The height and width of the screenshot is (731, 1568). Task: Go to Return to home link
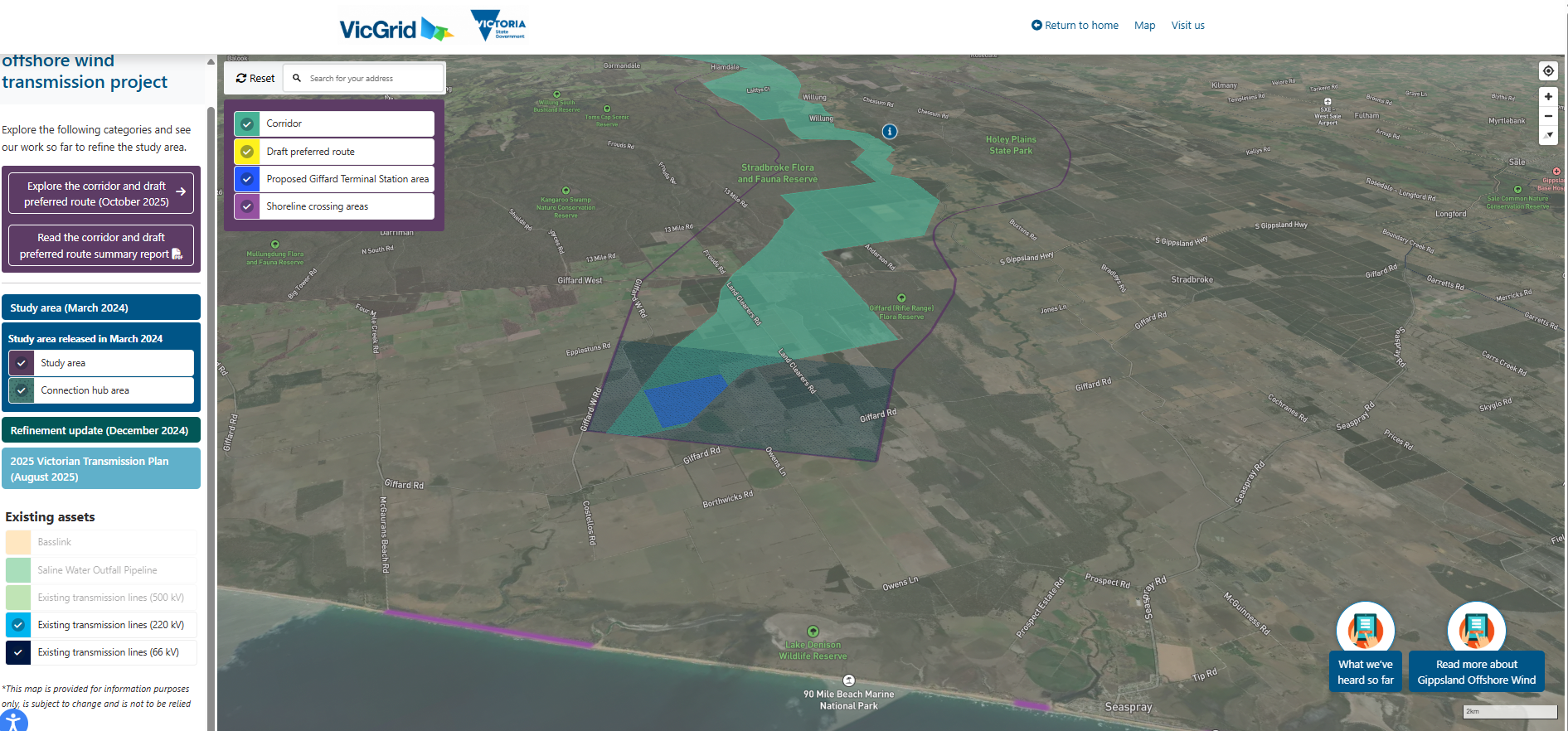pos(1075,26)
